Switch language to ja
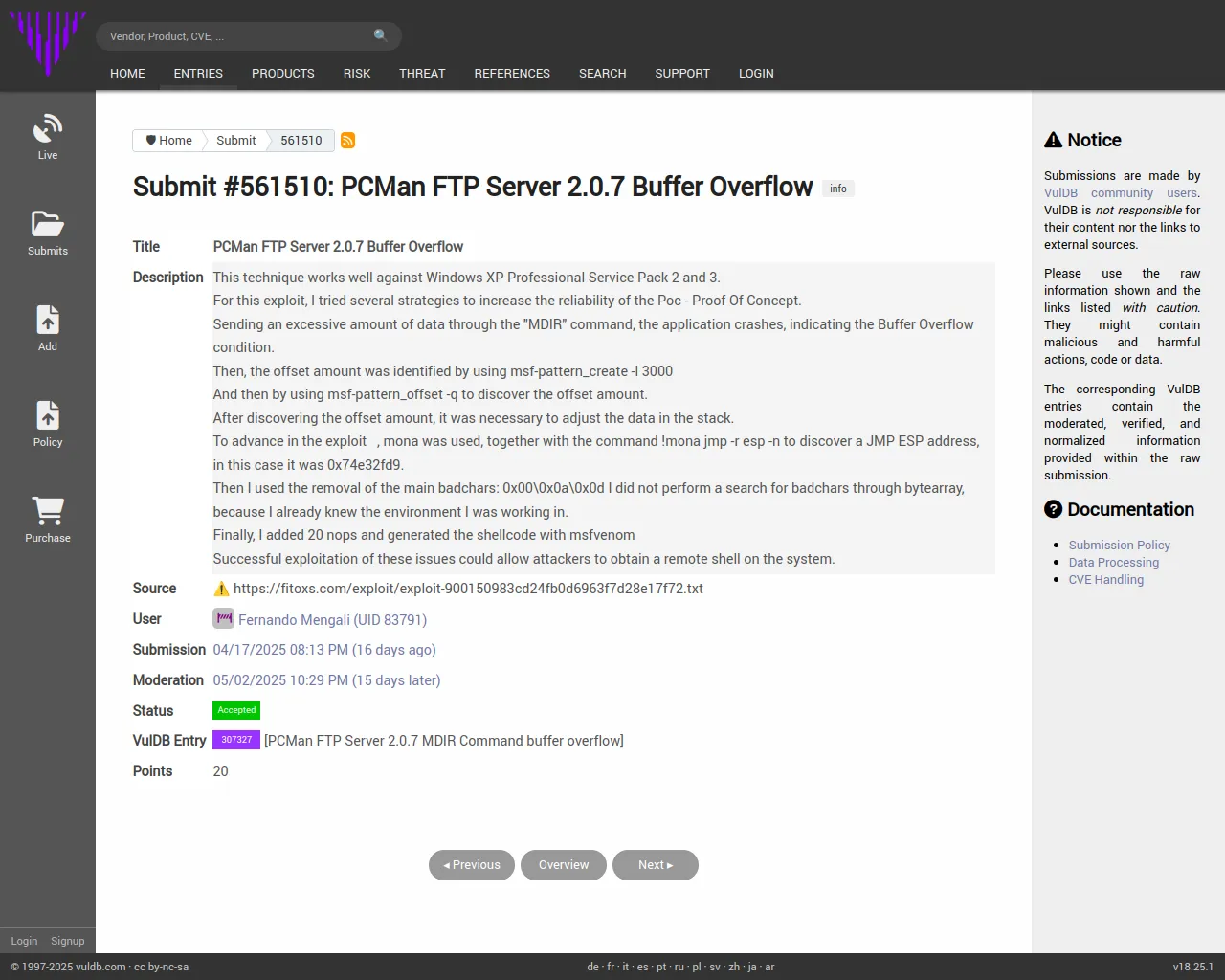 752,967
